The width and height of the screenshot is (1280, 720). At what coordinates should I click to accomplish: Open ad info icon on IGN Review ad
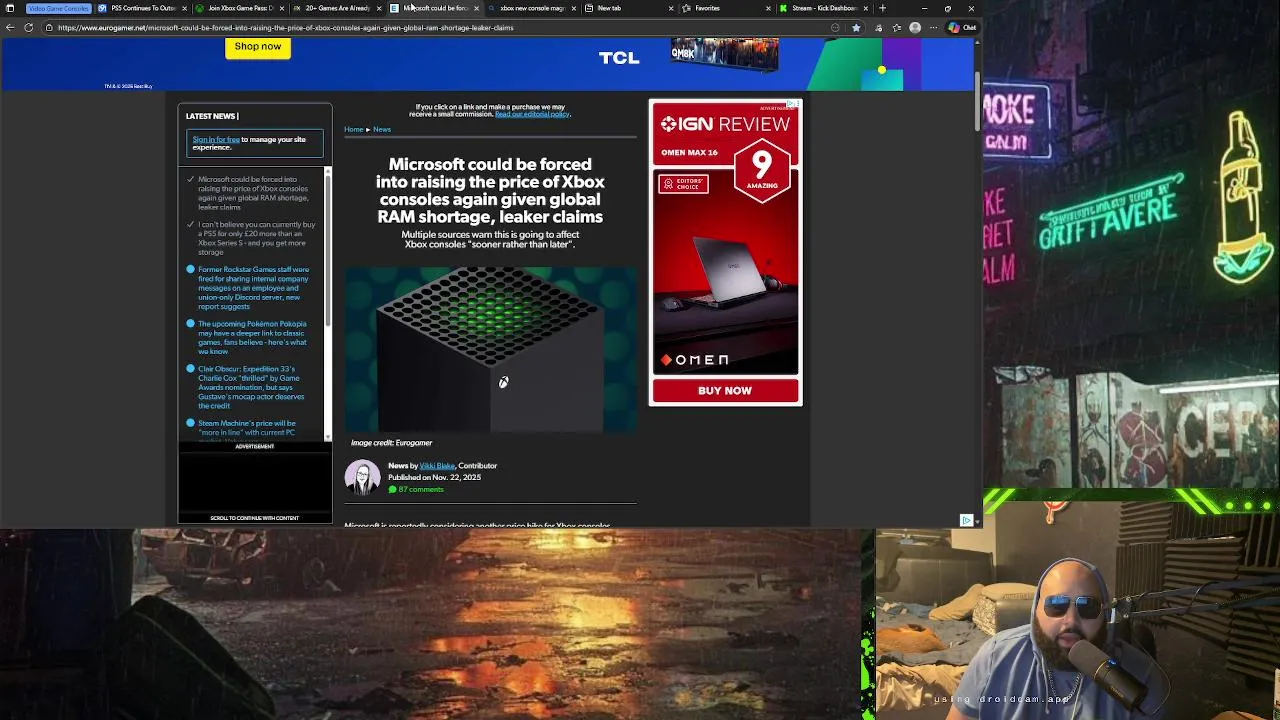pyautogui.click(x=792, y=104)
